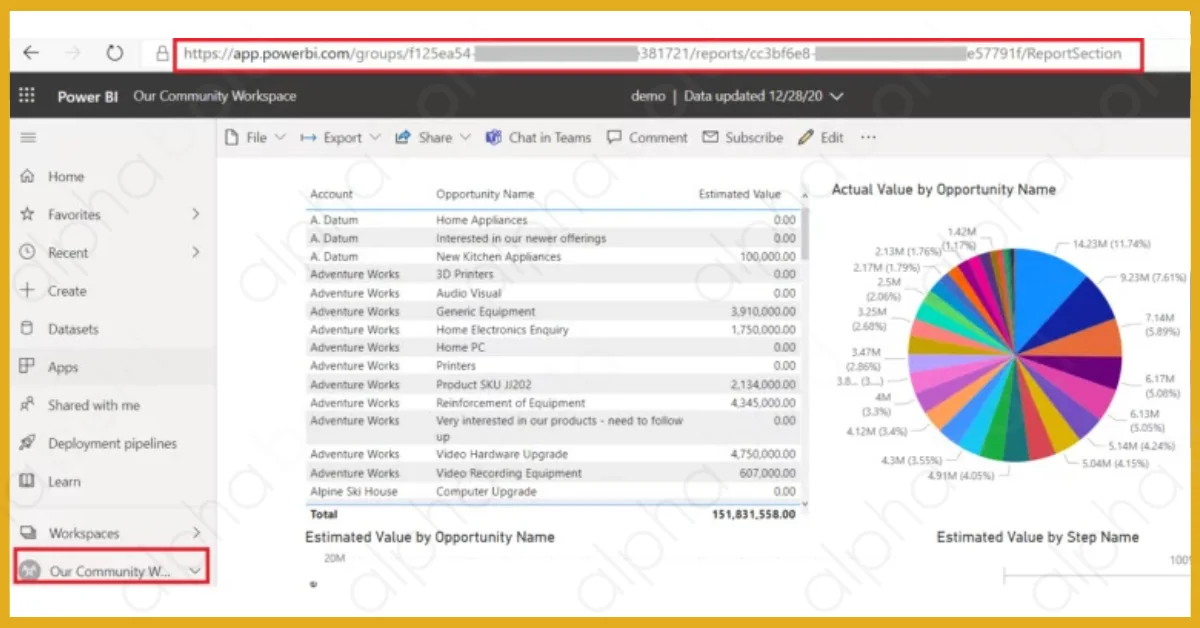
Task: Select the New Kitchen Appliances row
Action: (552, 257)
